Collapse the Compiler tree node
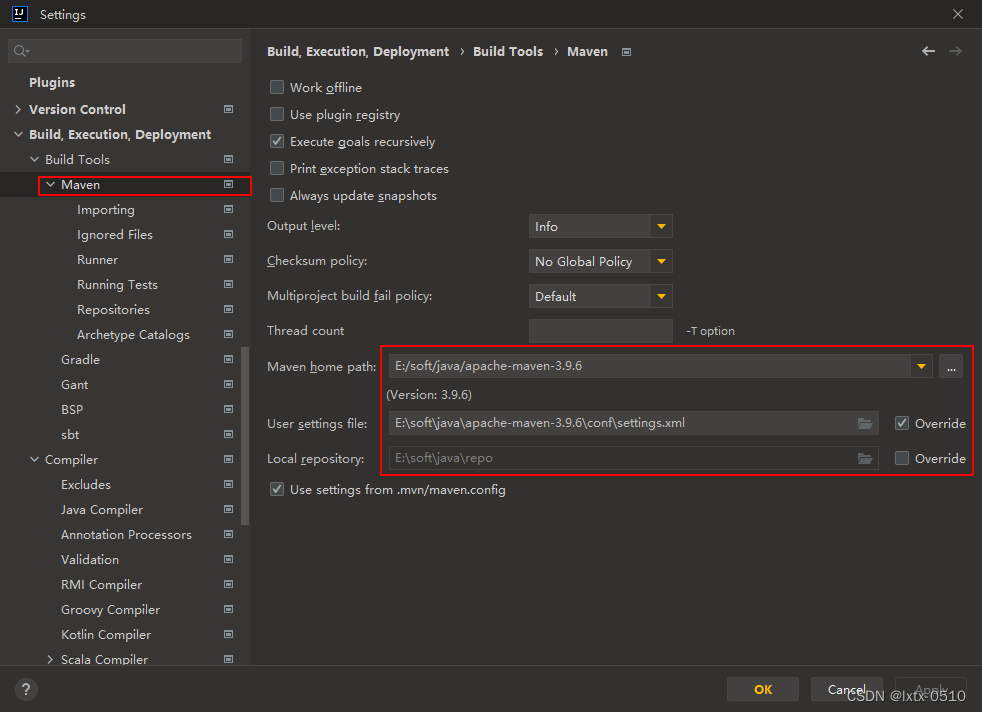982x712 pixels. (x=34, y=460)
